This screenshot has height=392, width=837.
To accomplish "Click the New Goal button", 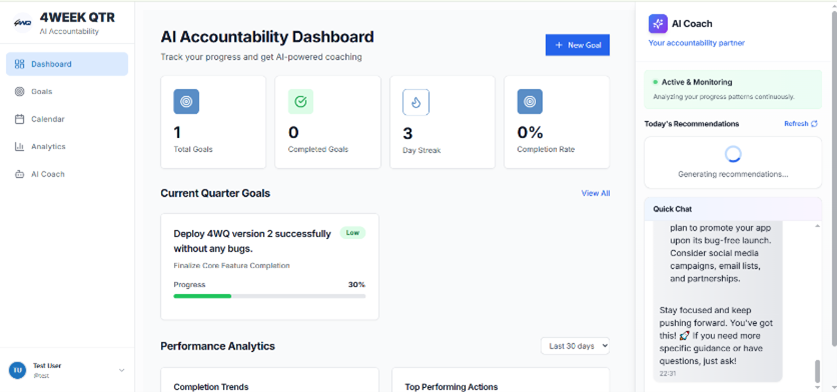I will click(x=578, y=45).
